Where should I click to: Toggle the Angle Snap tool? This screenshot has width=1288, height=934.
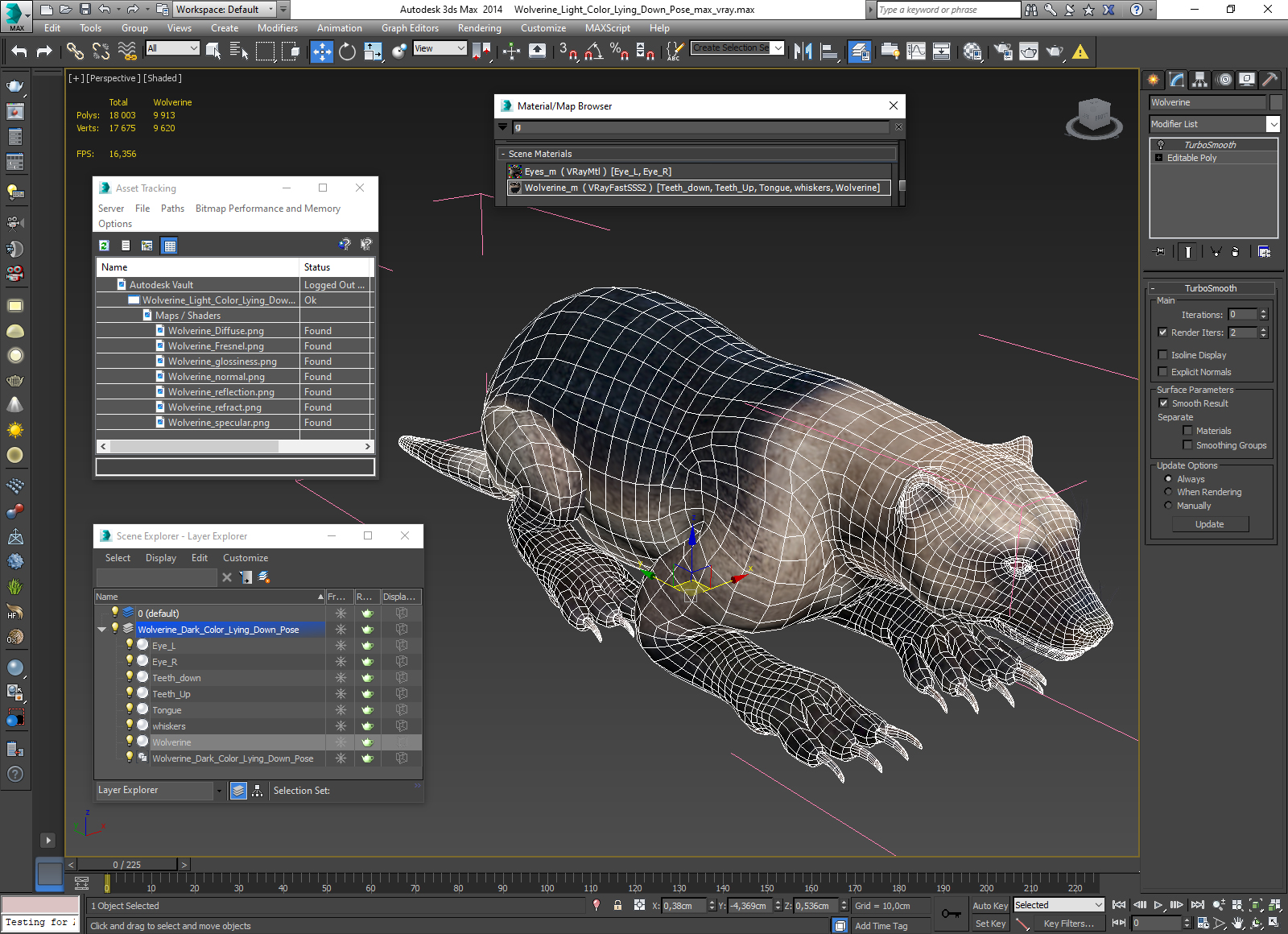(594, 51)
